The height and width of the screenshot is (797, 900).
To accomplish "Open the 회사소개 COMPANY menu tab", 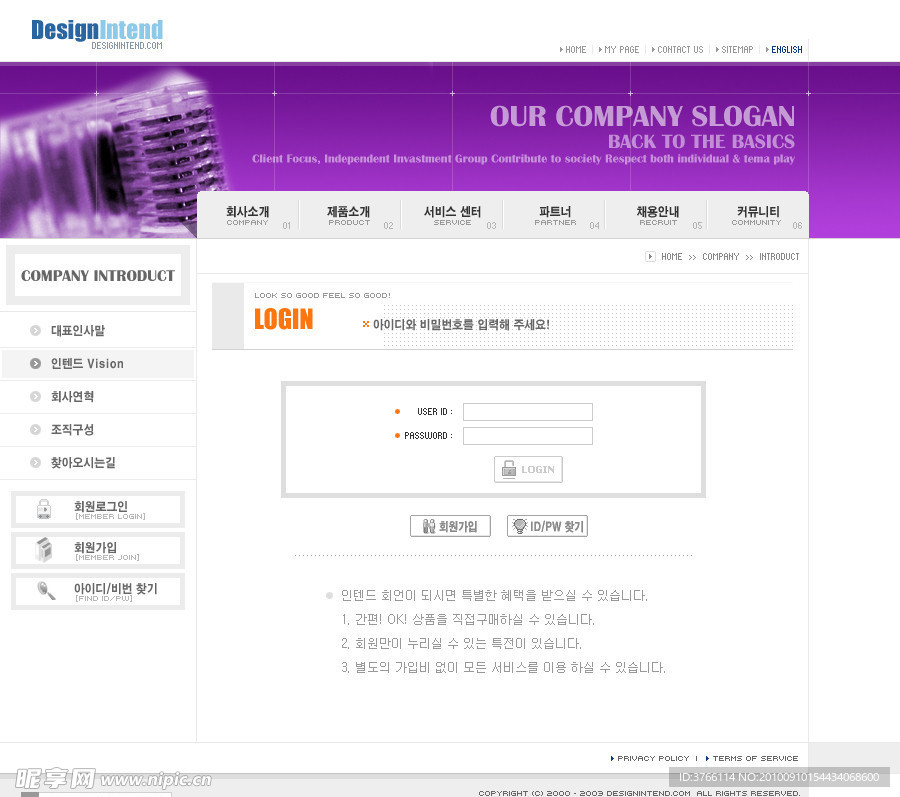I will coord(247,215).
